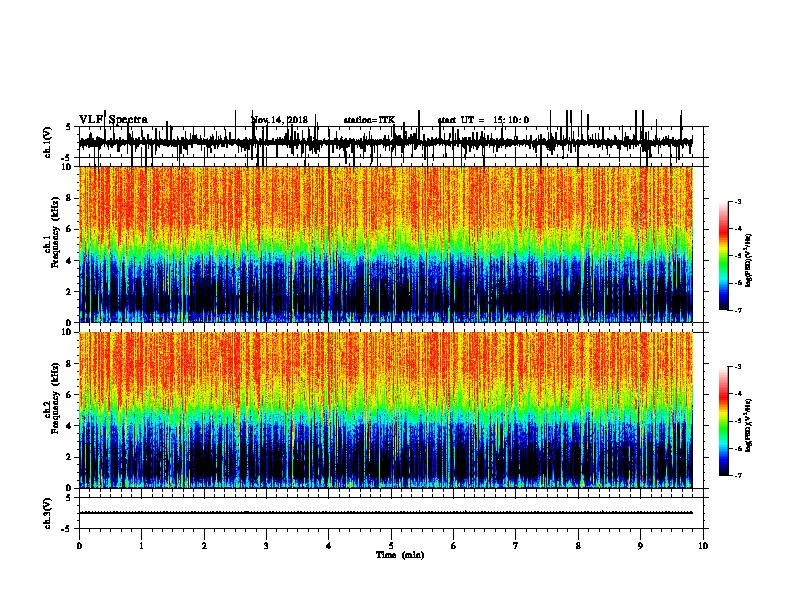
Task: Click time axis tick label "4"
Action: [329, 546]
